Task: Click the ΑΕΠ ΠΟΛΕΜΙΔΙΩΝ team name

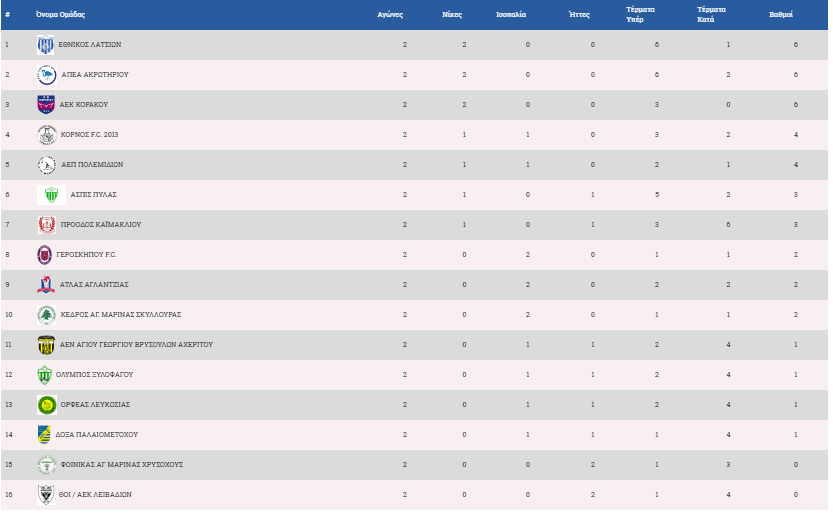Action: (x=92, y=165)
